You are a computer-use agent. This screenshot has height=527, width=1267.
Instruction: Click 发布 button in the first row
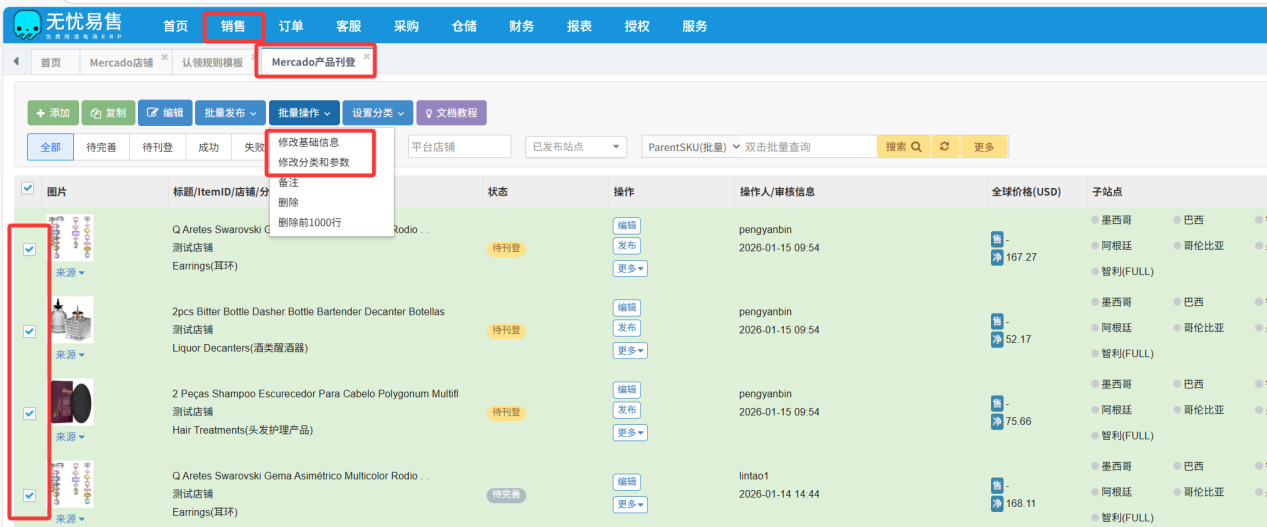coord(627,246)
